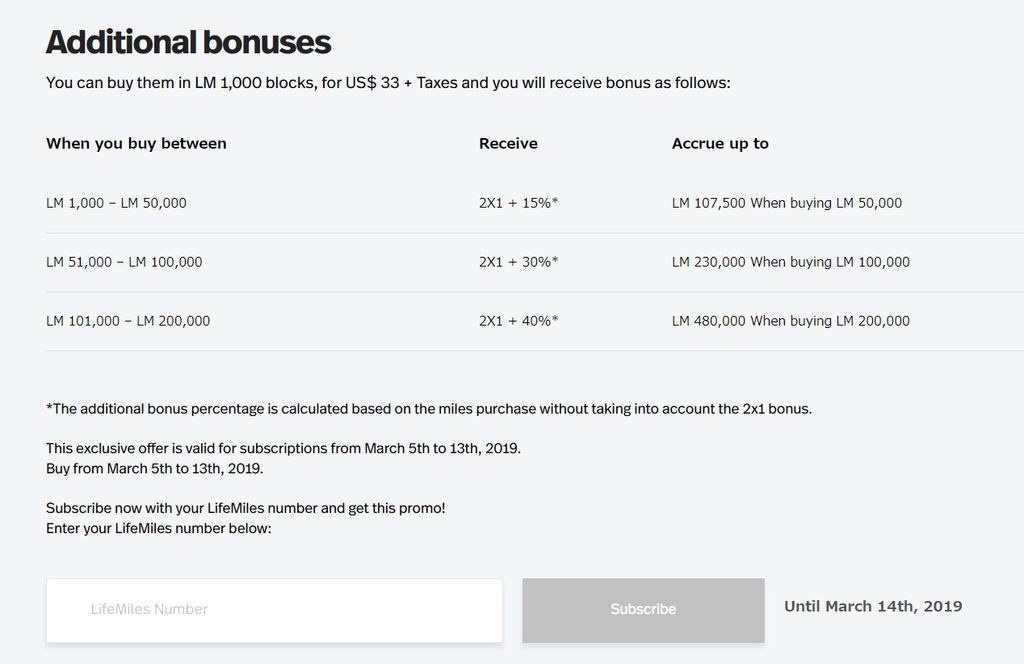Click the 2X1 + 15%* bonus cell
Screen dimensions: 1024x664
click(x=519, y=203)
